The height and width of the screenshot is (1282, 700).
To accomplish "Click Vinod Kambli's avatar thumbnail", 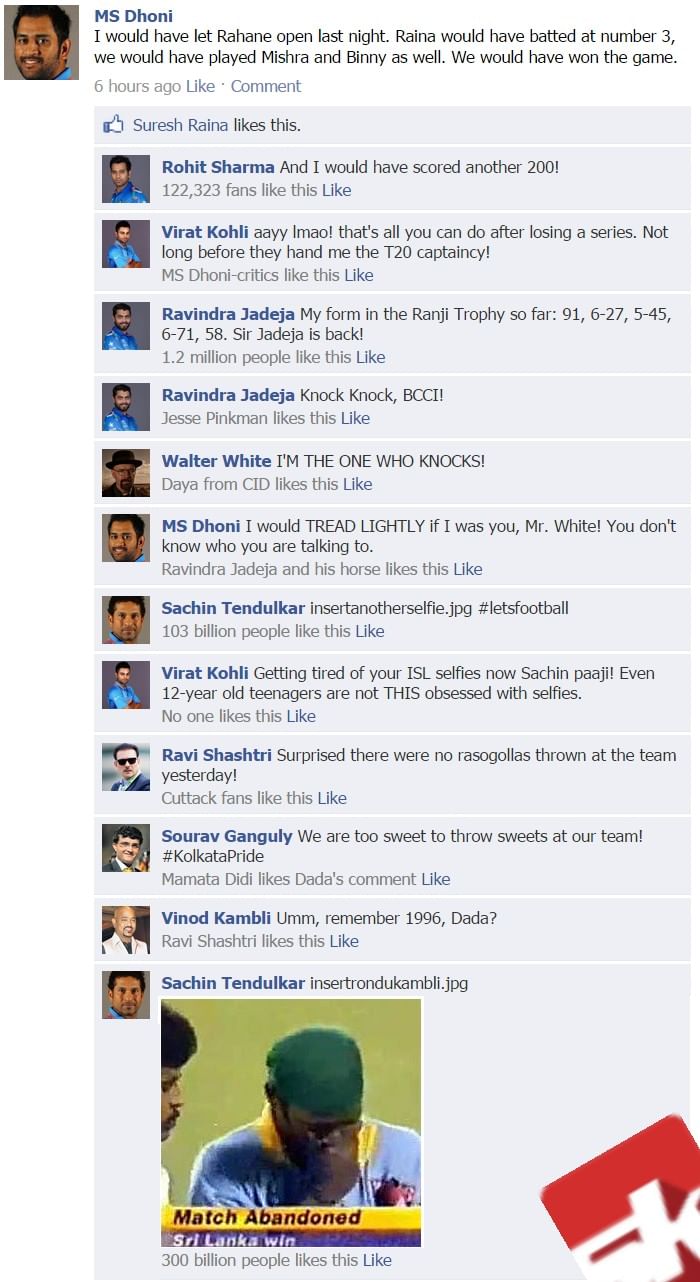I will pos(126,930).
